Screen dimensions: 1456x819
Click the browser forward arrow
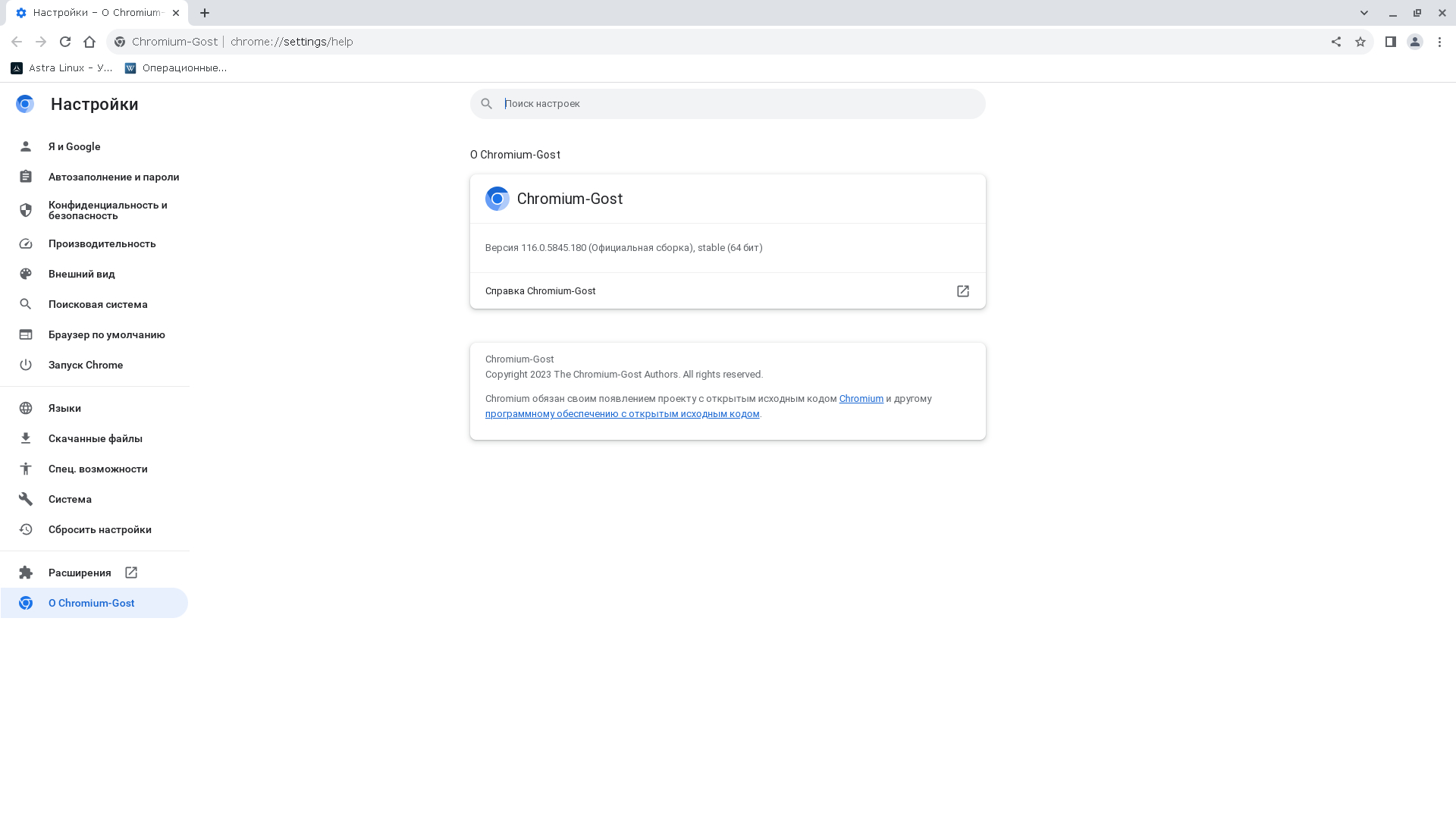click(x=41, y=42)
